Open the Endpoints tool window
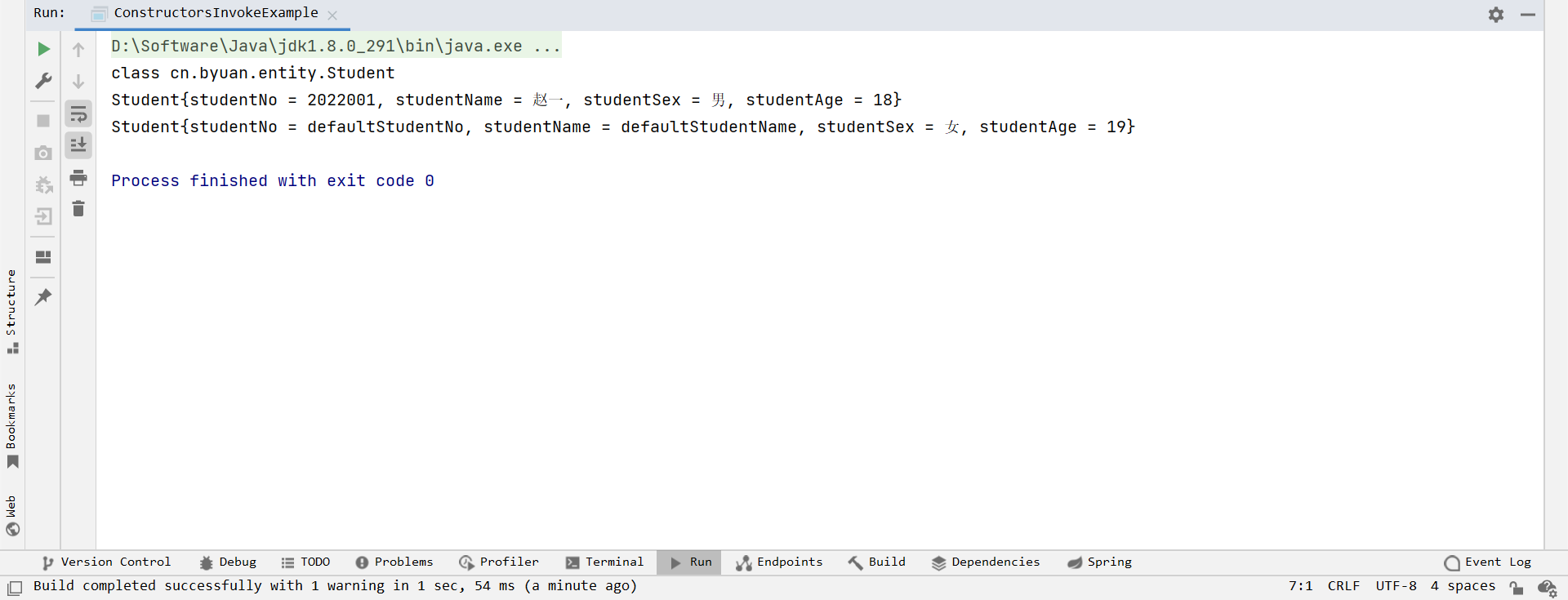 point(779,562)
